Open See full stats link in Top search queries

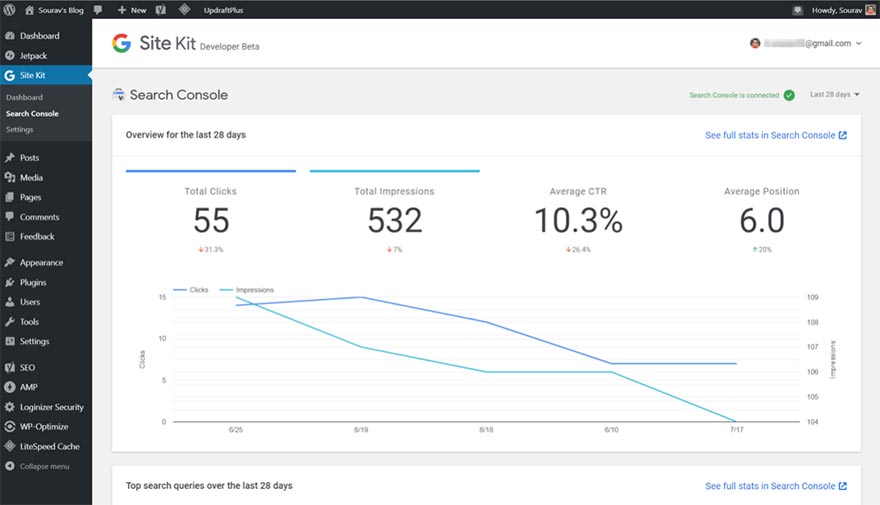tap(776, 486)
